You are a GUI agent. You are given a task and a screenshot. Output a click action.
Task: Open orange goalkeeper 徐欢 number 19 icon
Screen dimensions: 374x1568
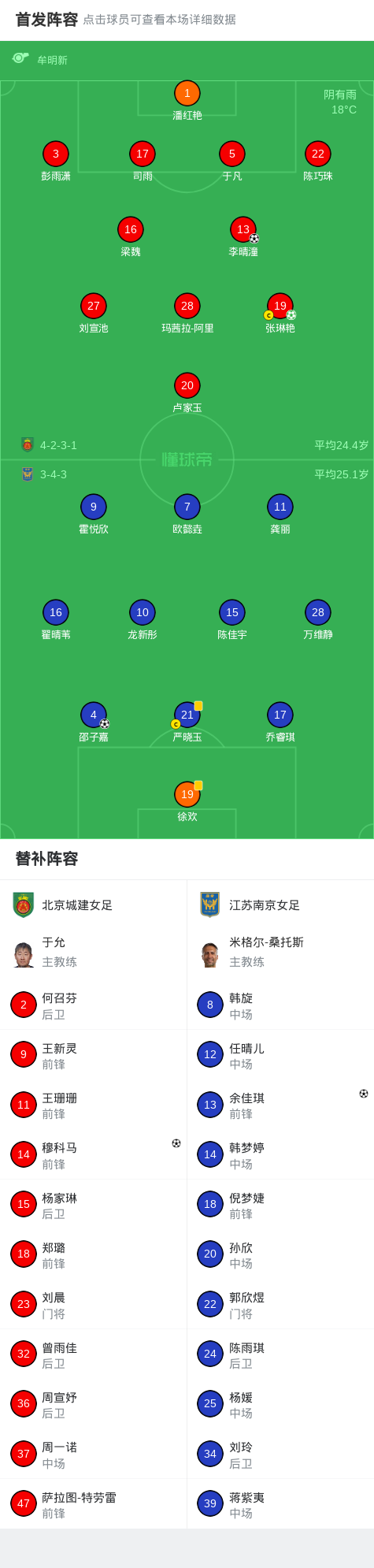[x=187, y=794]
